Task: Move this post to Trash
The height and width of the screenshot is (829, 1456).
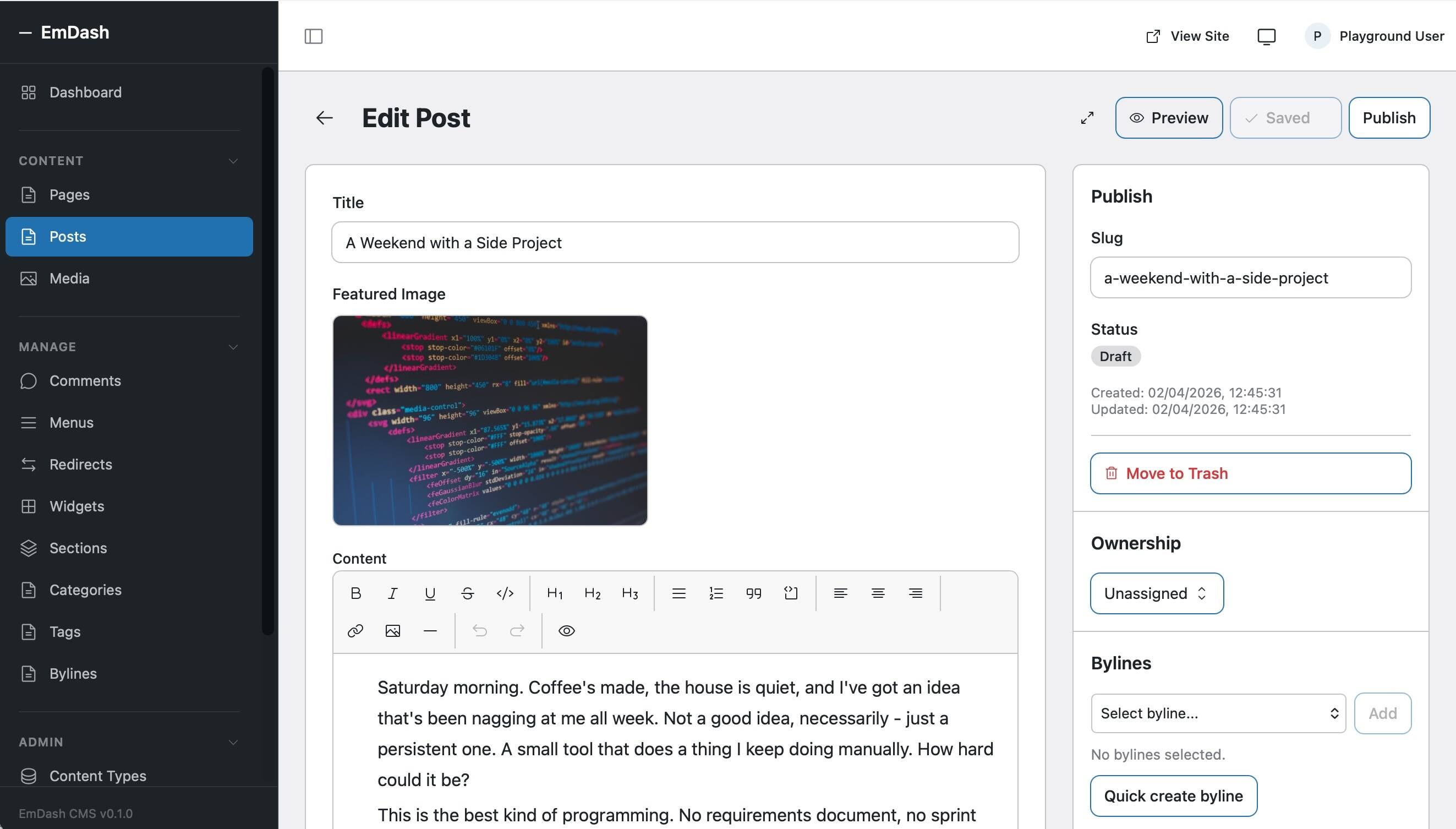Action: [1250, 473]
